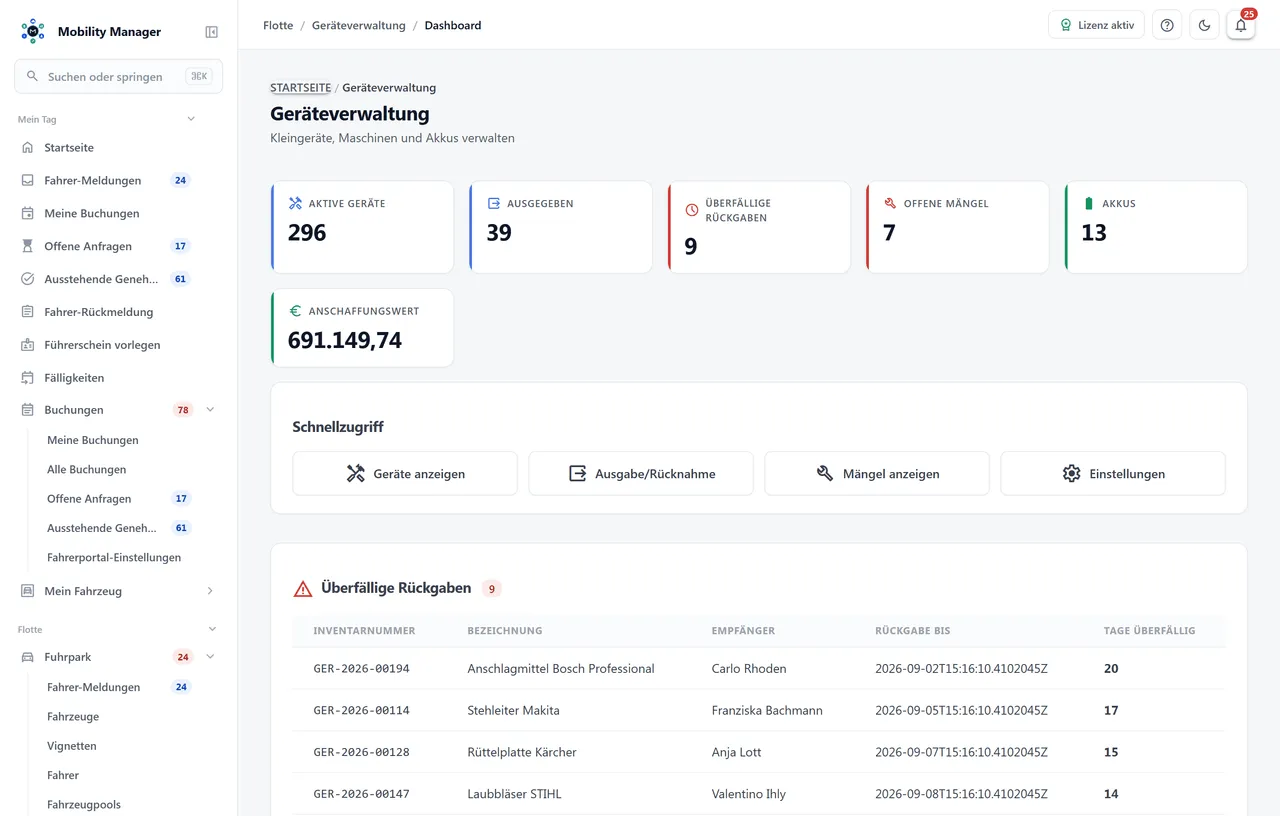This screenshot has width=1280, height=816.
Task: Click the euro icon on Anschaffungswert card
Action: 295,311
